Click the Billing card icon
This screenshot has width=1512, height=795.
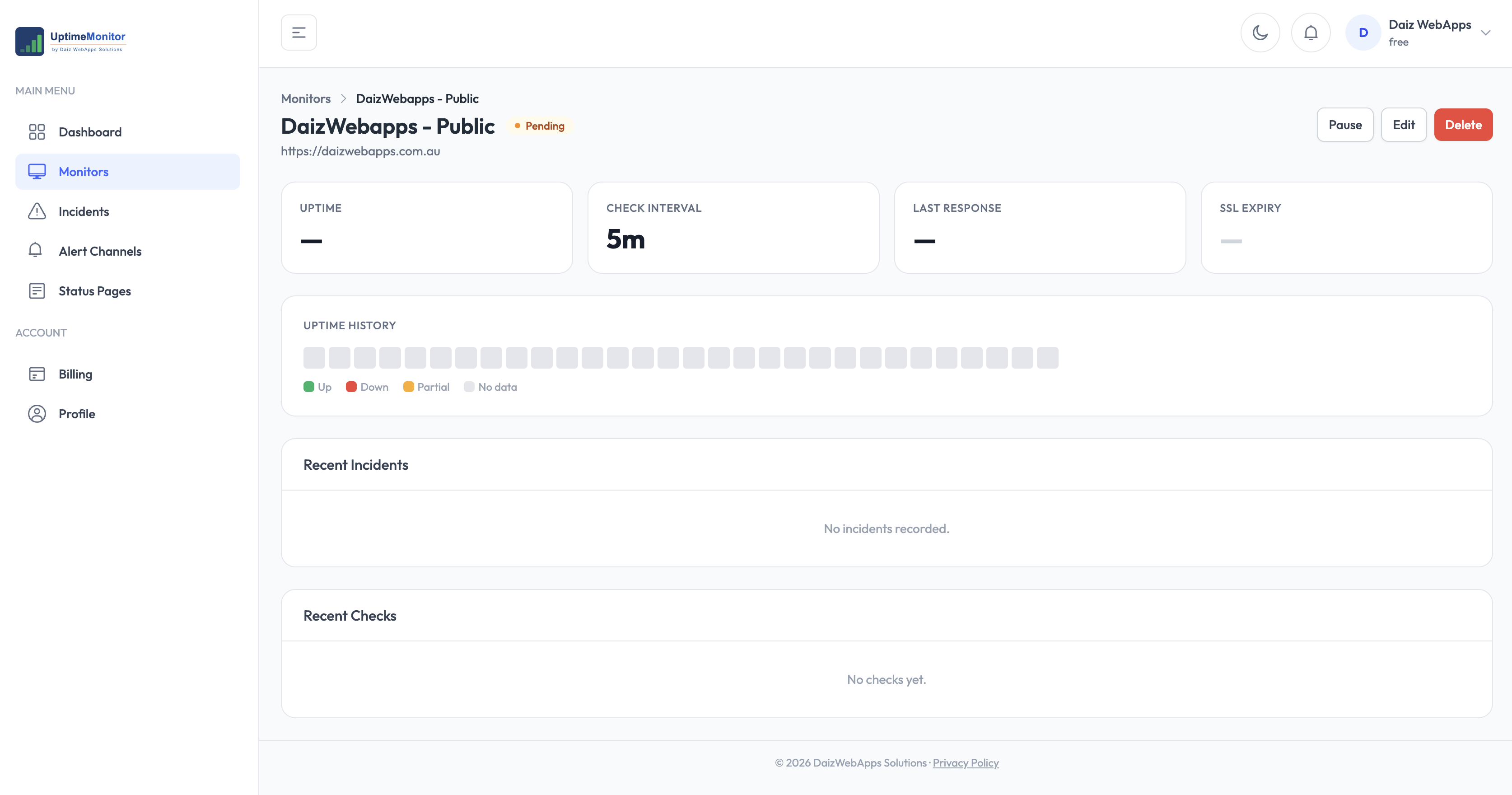[x=37, y=374]
